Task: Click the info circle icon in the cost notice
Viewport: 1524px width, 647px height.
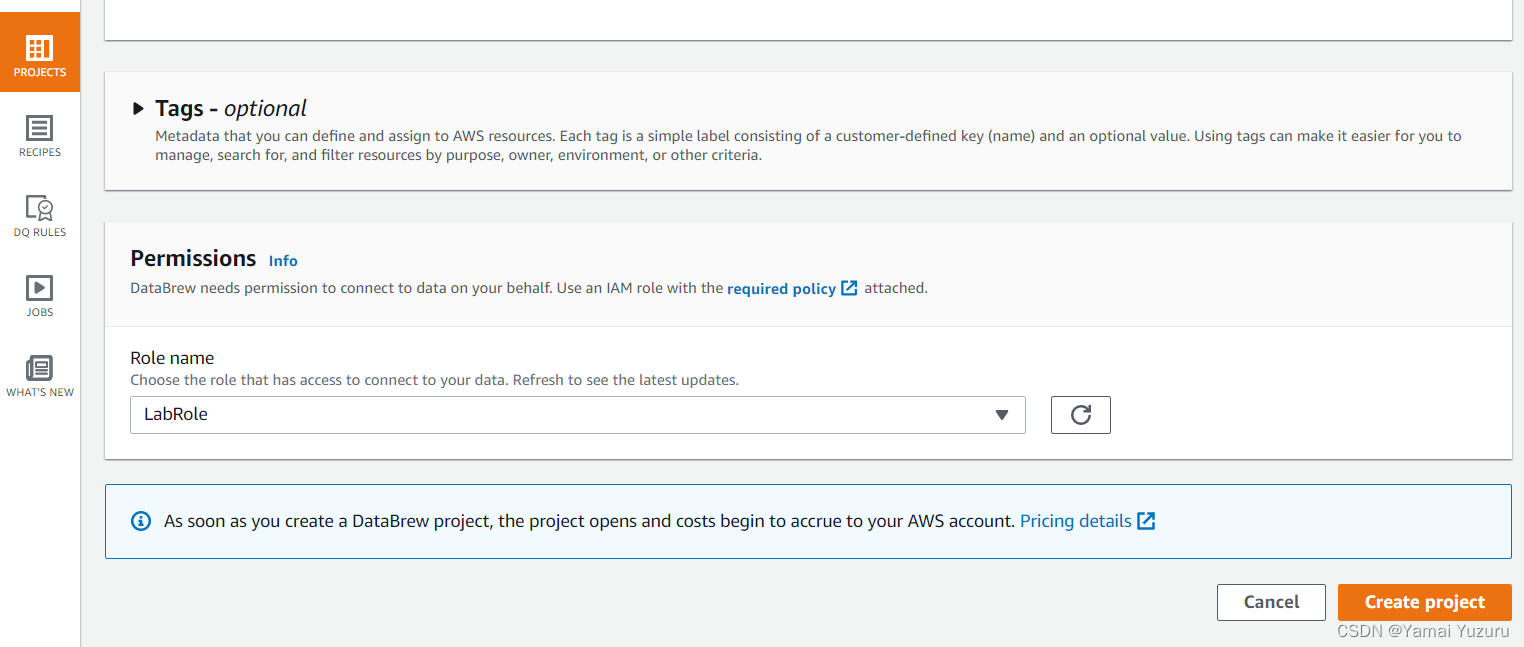Action: (141, 521)
